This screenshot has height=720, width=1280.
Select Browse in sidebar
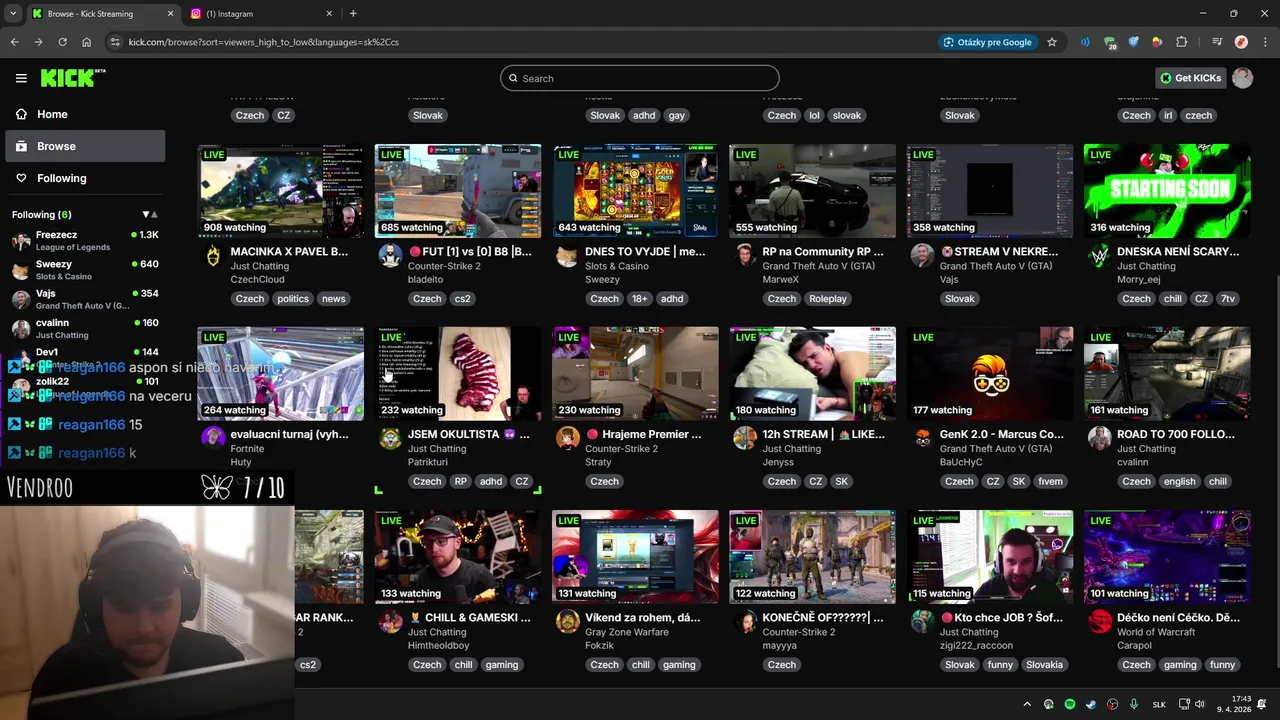point(84,146)
